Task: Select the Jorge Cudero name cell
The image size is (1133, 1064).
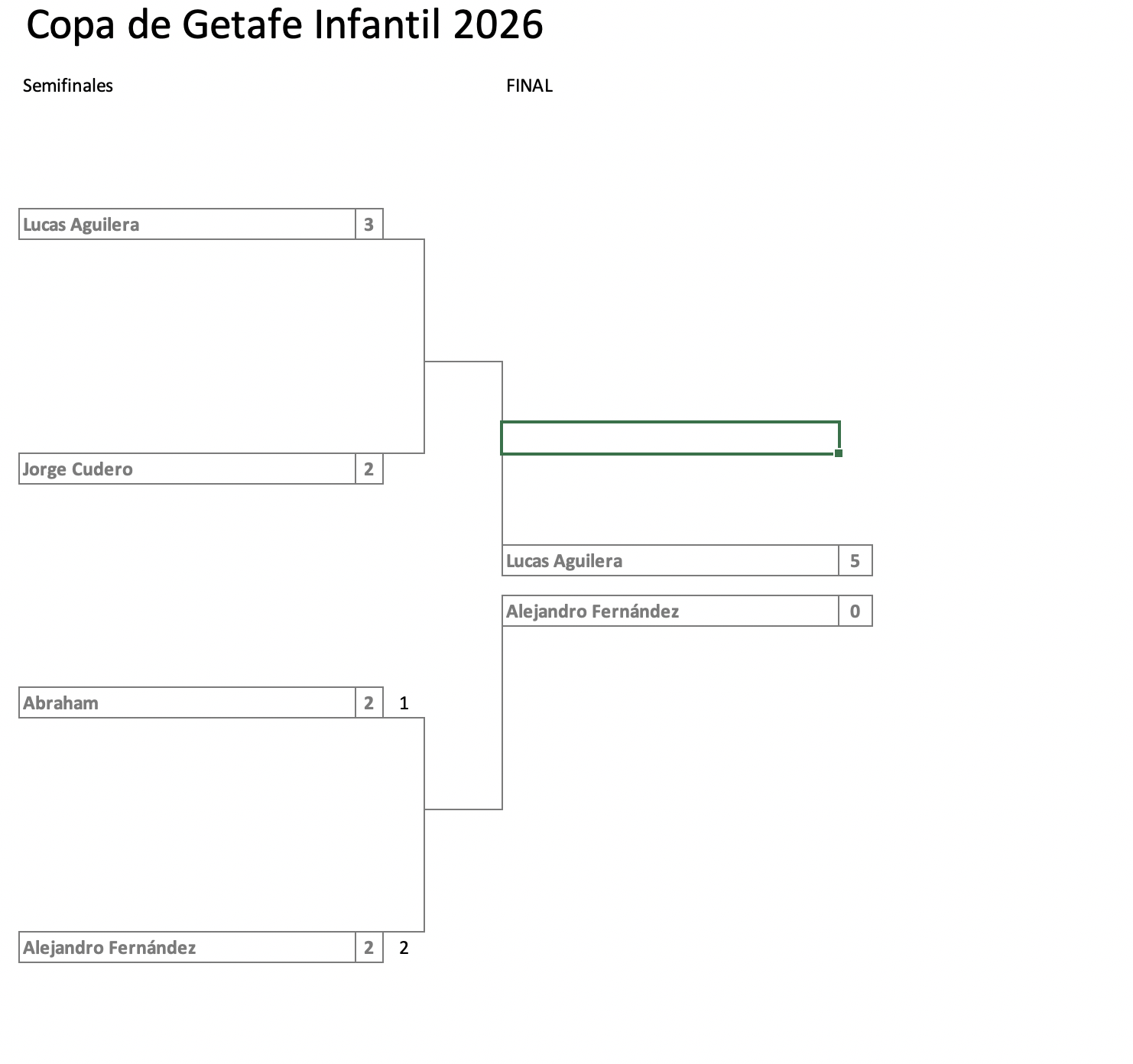Action: (187, 469)
